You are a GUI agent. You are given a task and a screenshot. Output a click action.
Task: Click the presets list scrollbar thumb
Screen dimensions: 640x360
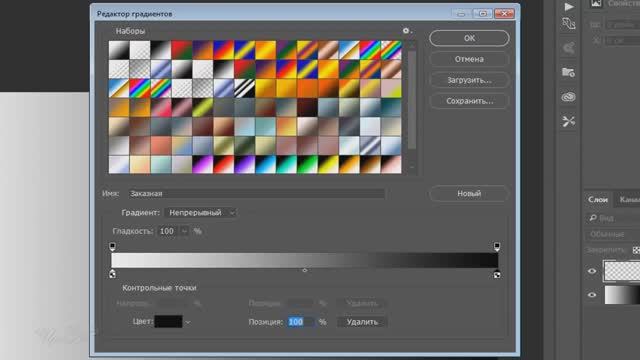412,100
